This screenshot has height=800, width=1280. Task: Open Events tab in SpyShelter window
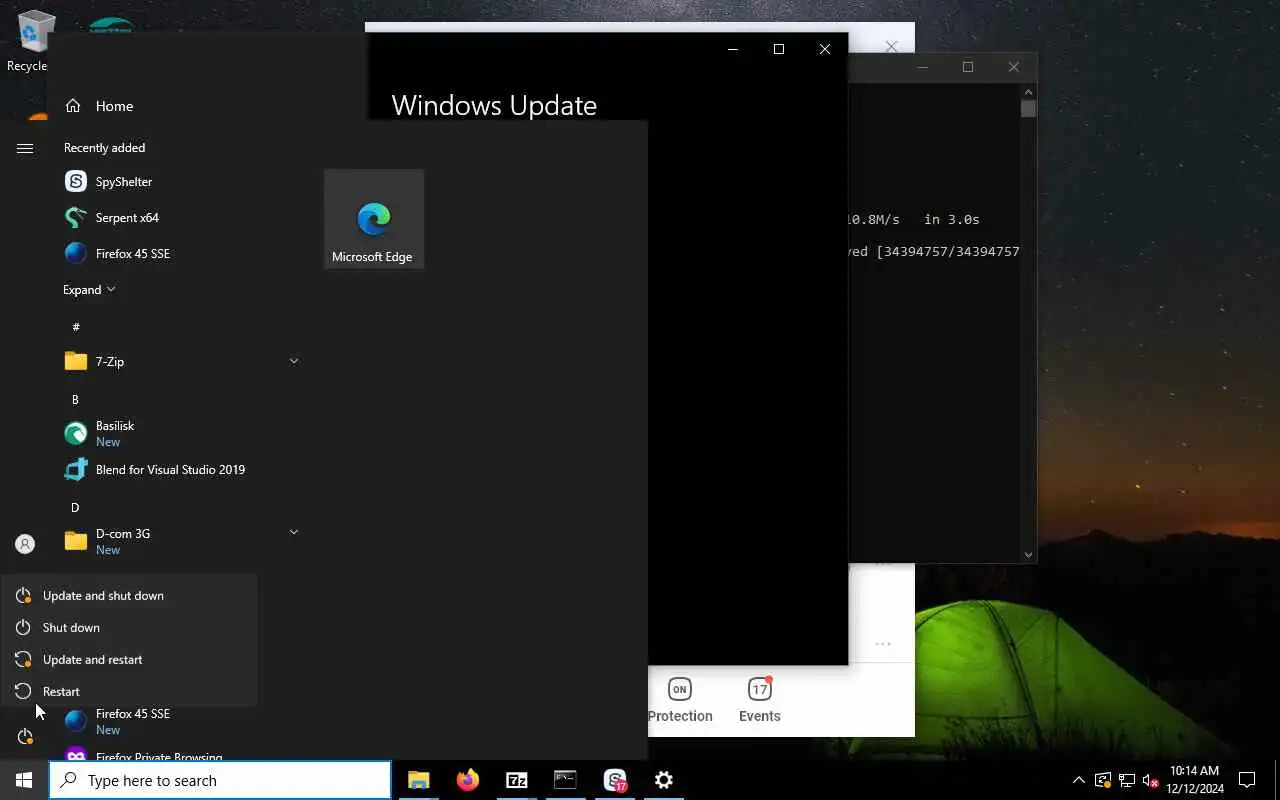click(760, 699)
